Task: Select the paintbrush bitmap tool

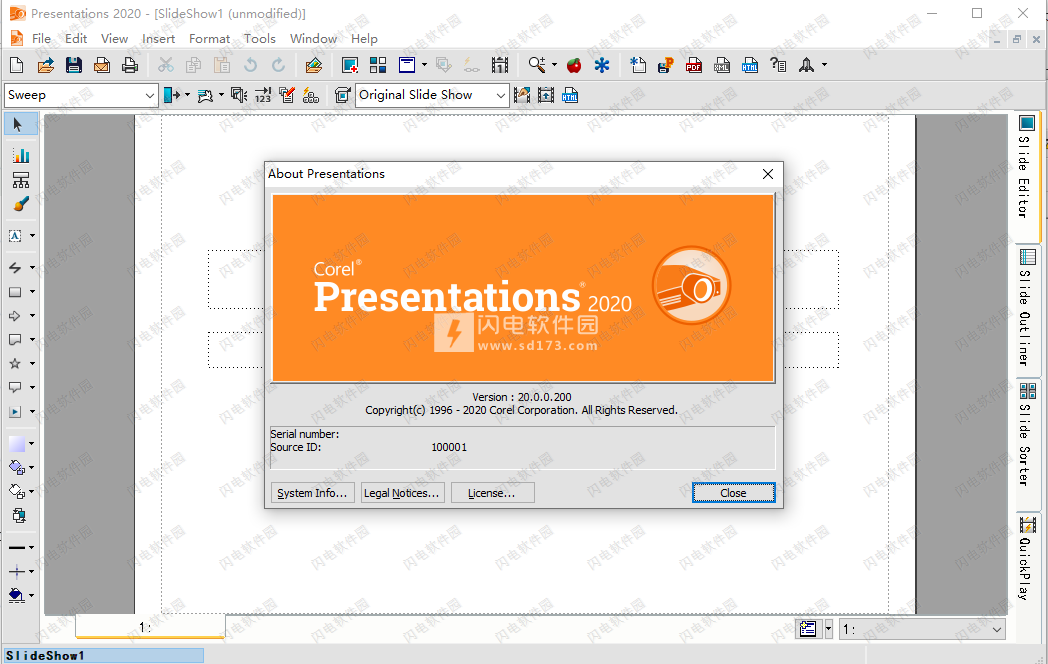Action: tap(21, 204)
